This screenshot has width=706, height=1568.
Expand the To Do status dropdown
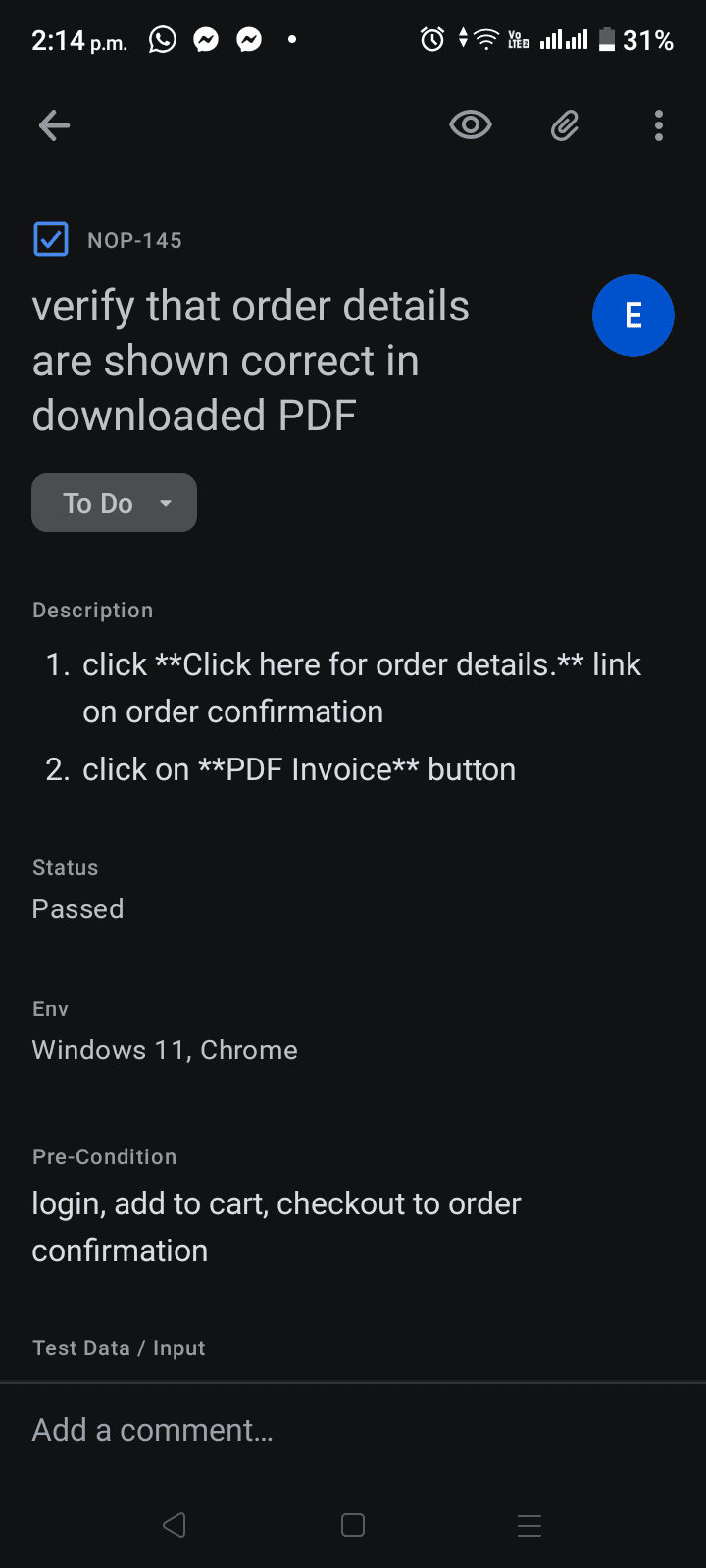tap(114, 503)
